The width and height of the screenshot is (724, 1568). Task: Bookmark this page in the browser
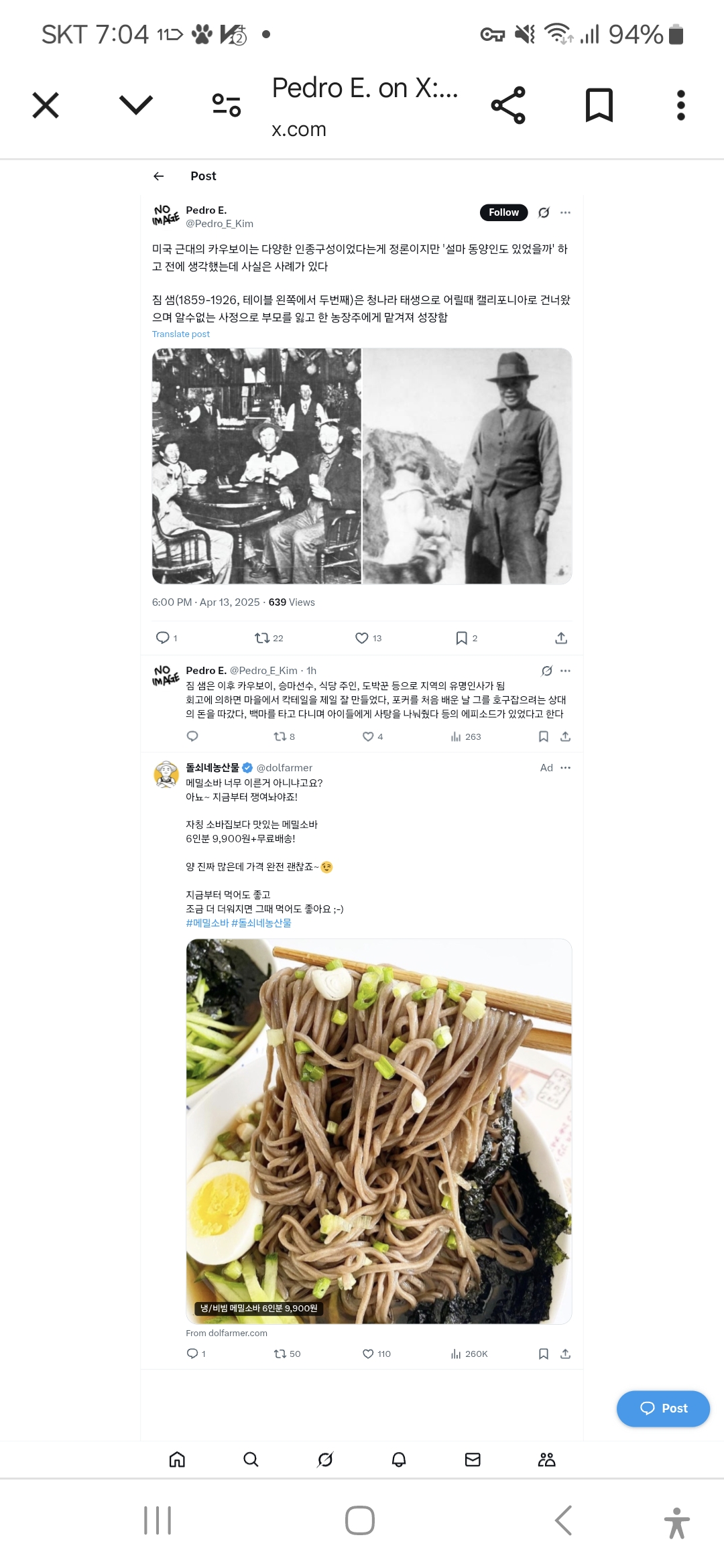pyautogui.click(x=599, y=105)
